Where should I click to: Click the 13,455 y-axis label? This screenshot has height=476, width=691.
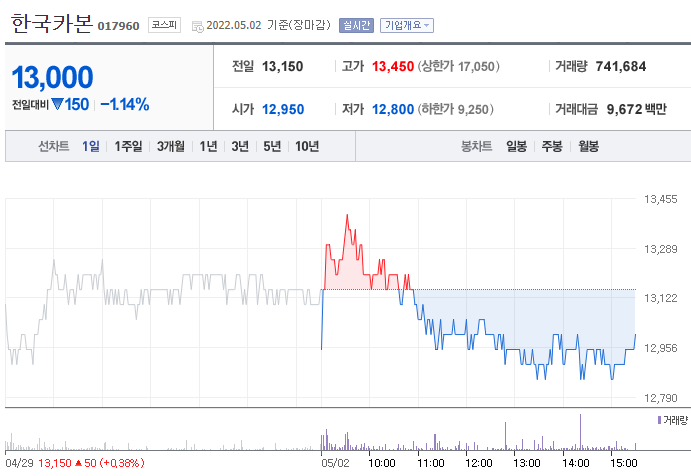pos(661,199)
